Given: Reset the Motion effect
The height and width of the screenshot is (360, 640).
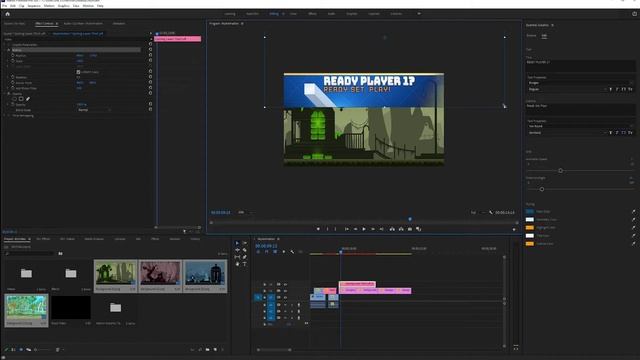Looking at the screenshot, I should 150,50.
